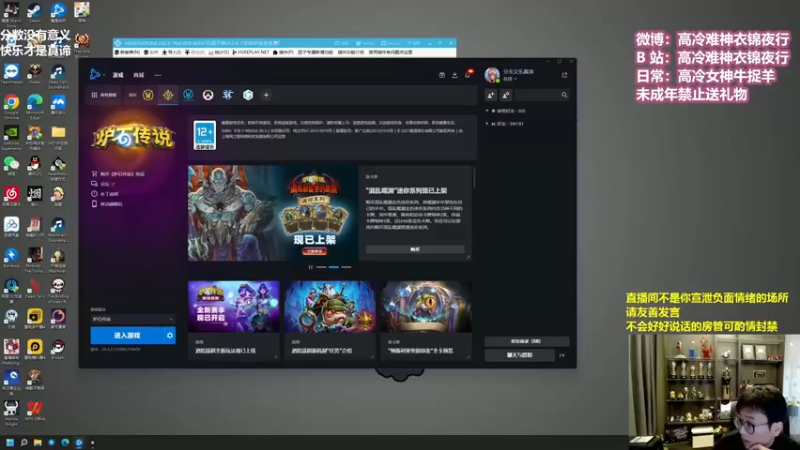Jump to the first carousel slide indicator
Screen dimensions: 800x450
tap(321, 267)
